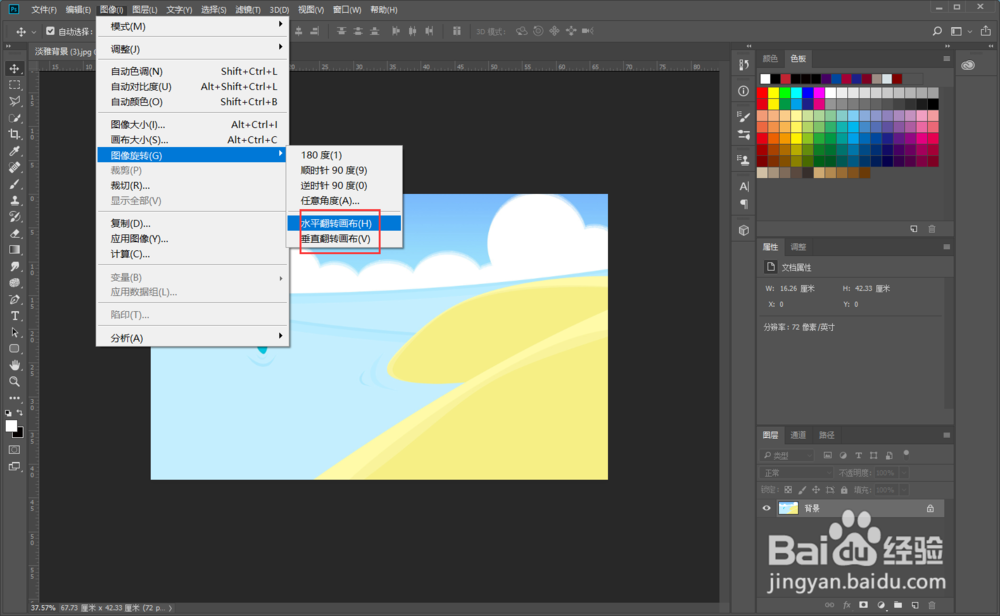The image size is (1000, 616).
Task: Toggle type layer filter in the Layers panel
Action: click(x=858, y=455)
